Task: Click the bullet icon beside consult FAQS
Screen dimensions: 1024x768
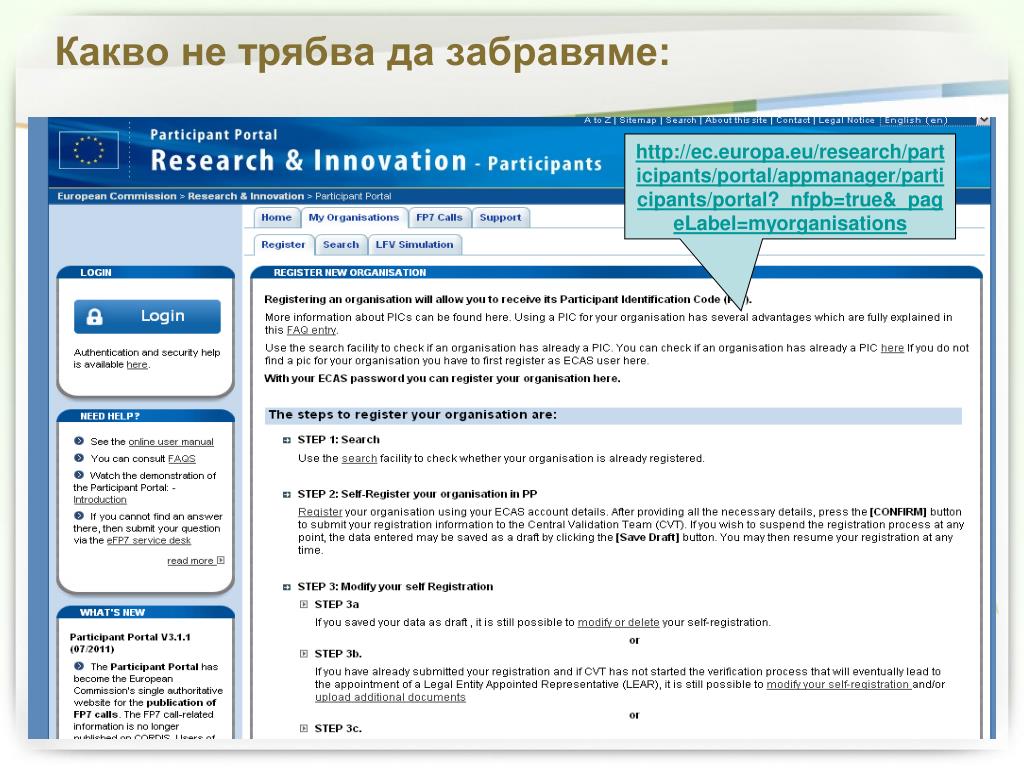Action: click(x=79, y=458)
